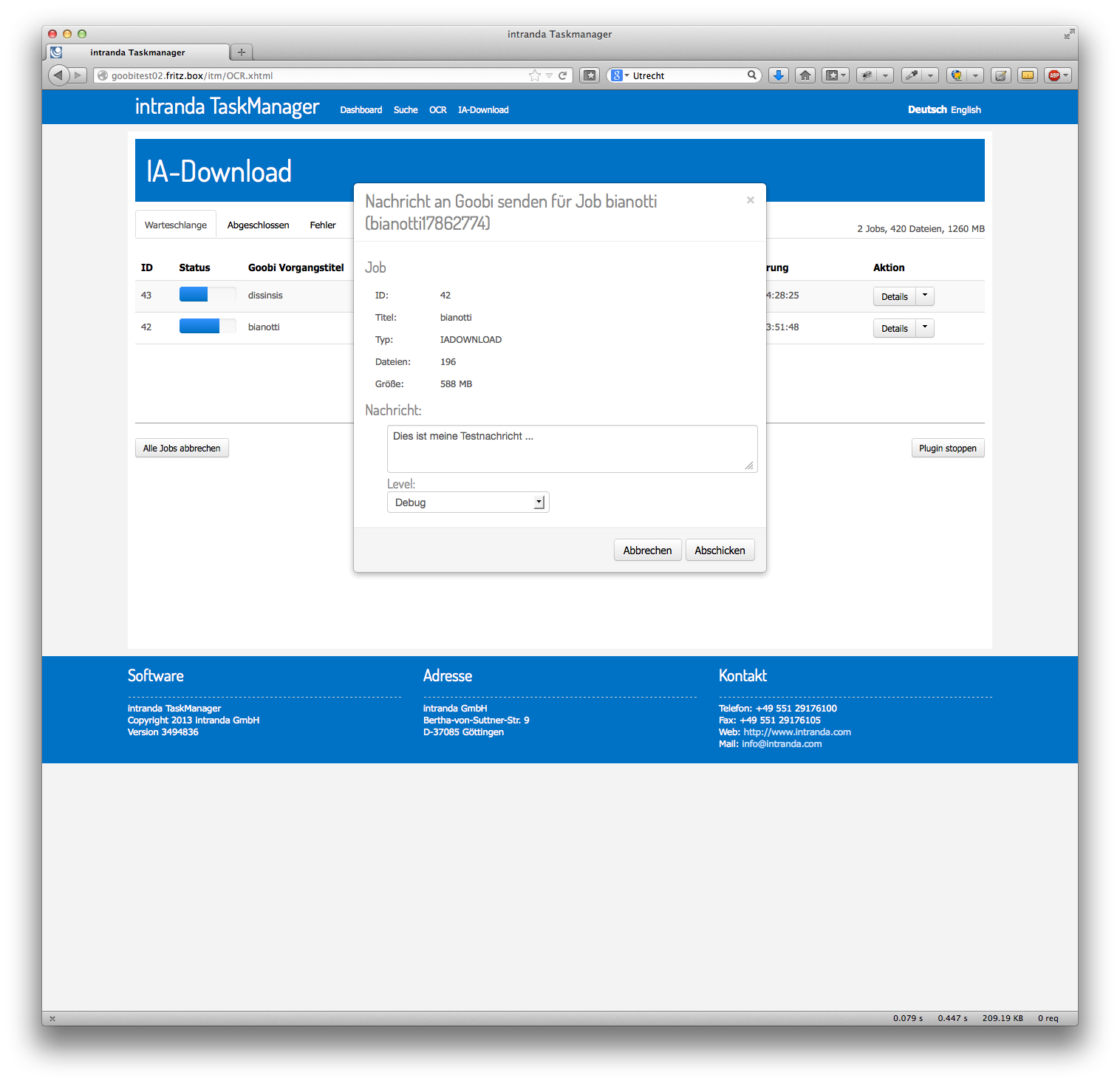The height and width of the screenshot is (1084, 1120).
Task: Open the OCR navigation item
Action: tap(438, 110)
